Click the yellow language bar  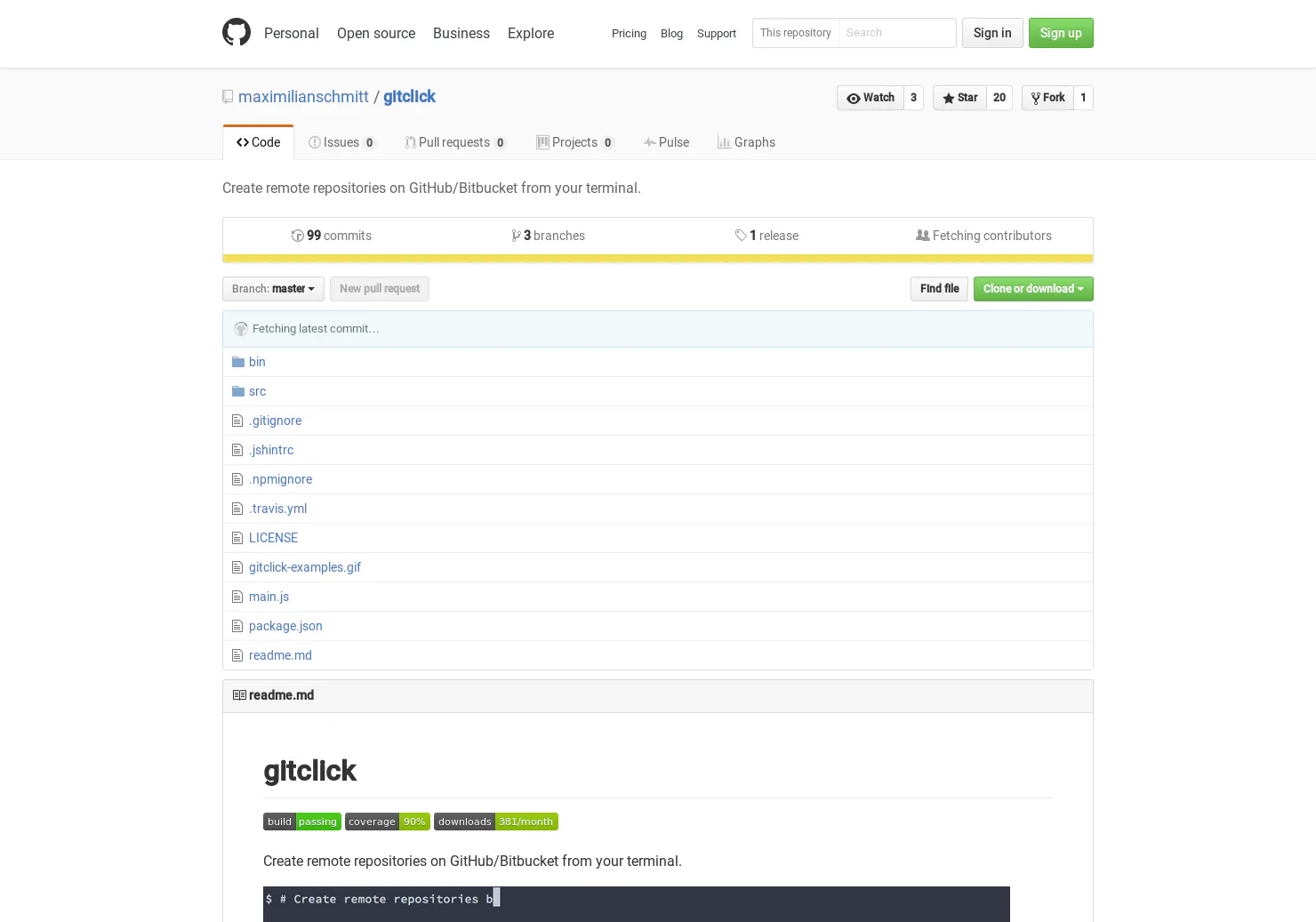[x=658, y=259]
